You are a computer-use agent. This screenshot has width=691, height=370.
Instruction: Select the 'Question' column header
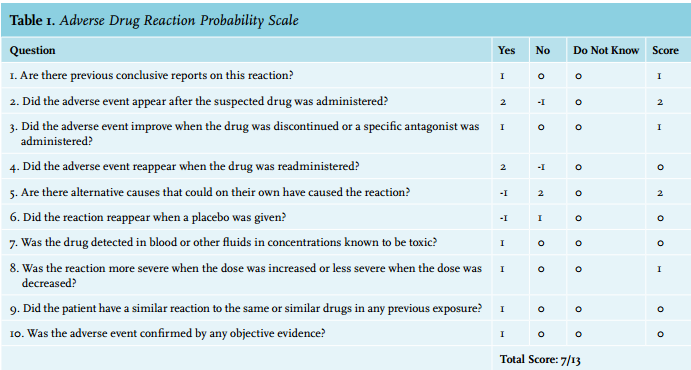(x=33, y=50)
